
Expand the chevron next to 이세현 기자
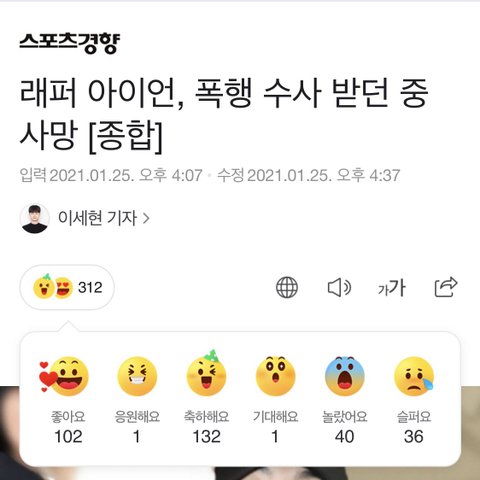(x=146, y=218)
